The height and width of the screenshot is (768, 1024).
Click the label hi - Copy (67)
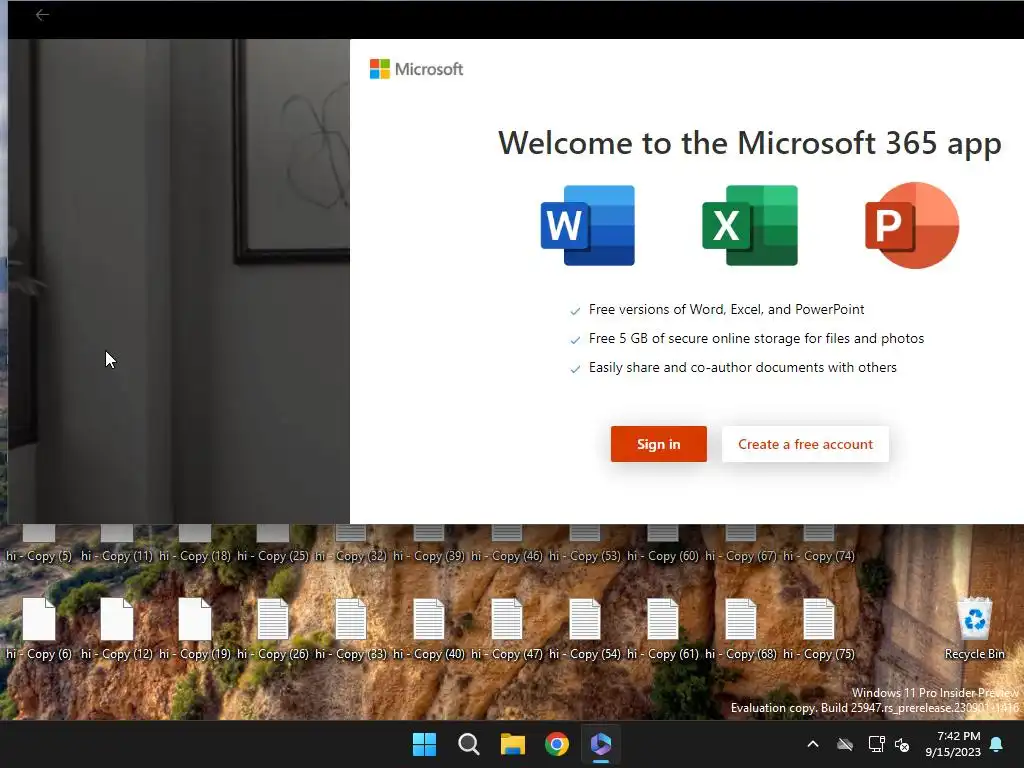(x=741, y=556)
